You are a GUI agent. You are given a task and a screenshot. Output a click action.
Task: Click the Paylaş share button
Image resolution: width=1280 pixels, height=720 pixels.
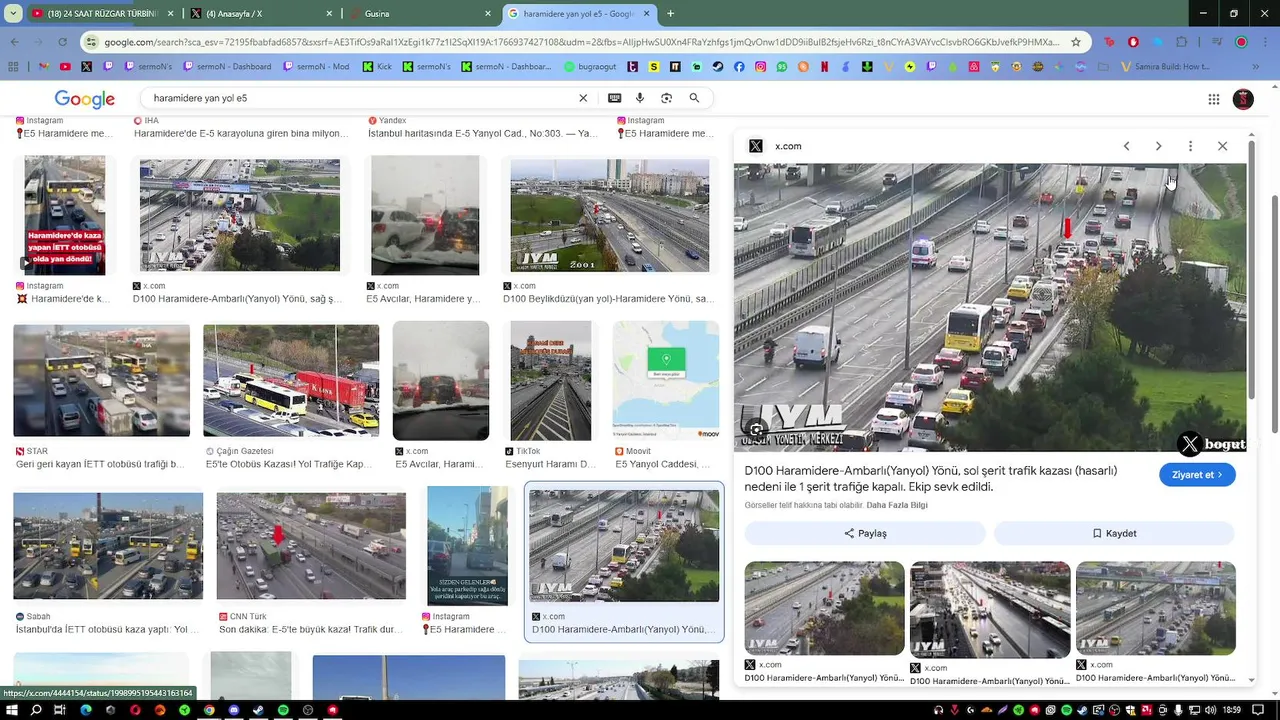click(x=865, y=533)
